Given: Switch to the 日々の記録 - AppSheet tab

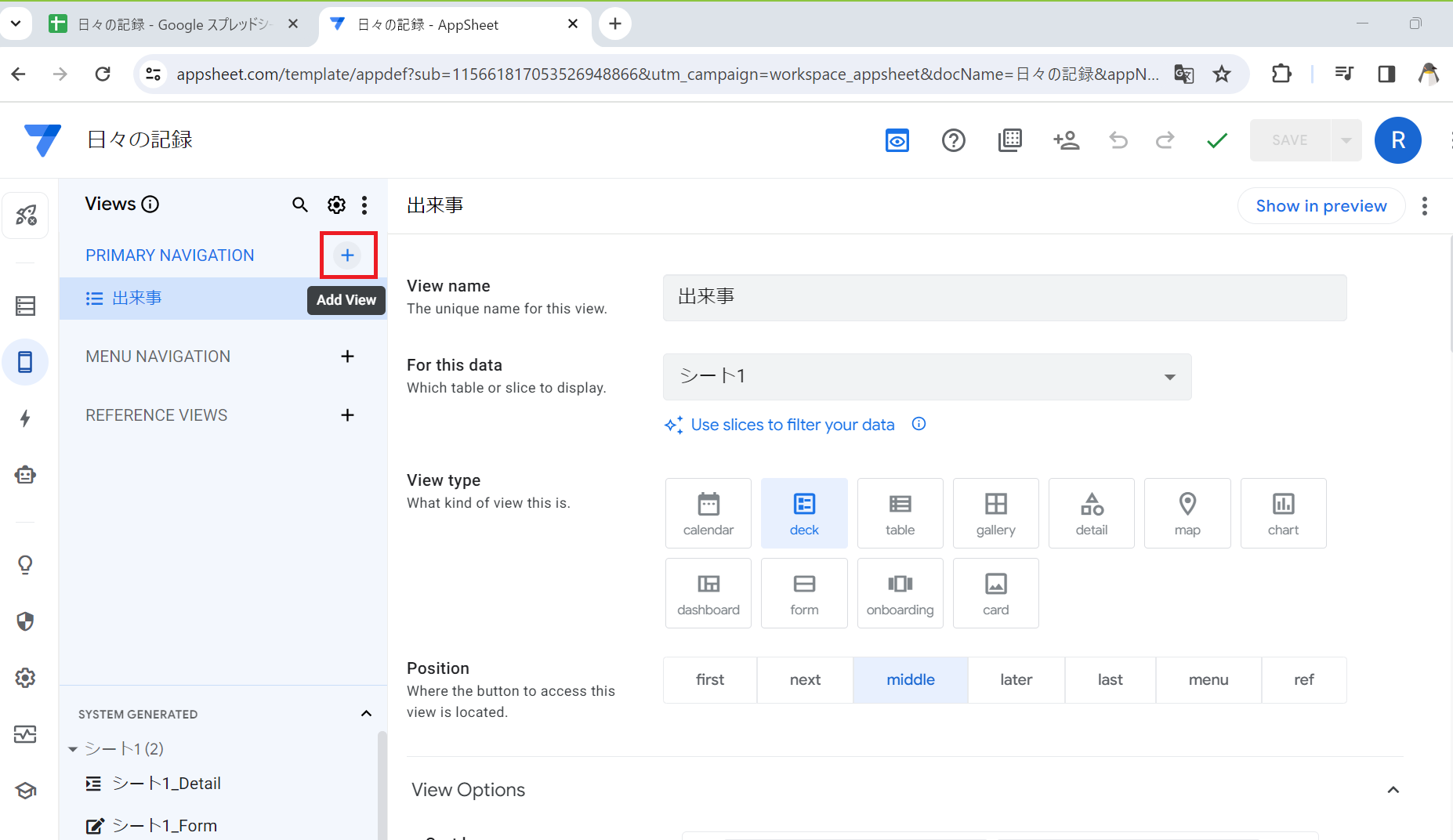Looking at the screenshot, I should pos(455,24).
